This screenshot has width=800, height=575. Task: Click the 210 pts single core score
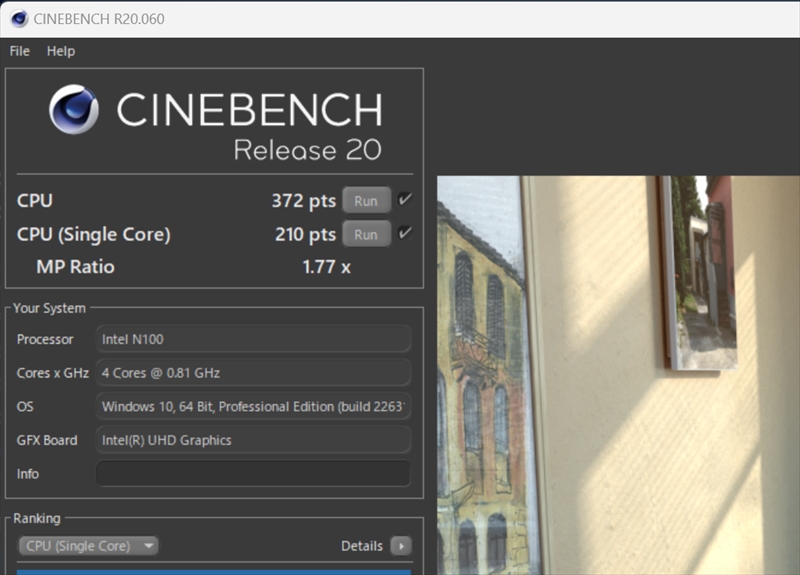click(305, 234)
